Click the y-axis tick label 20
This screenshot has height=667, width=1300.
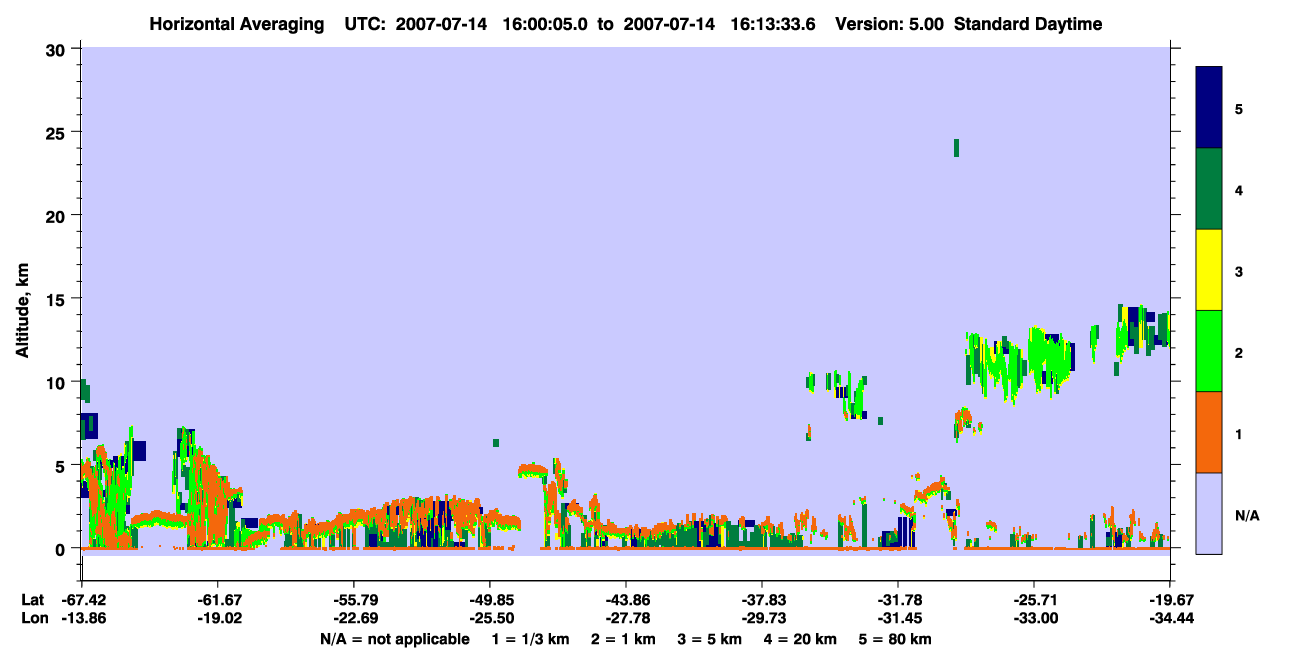coord(58,215)
